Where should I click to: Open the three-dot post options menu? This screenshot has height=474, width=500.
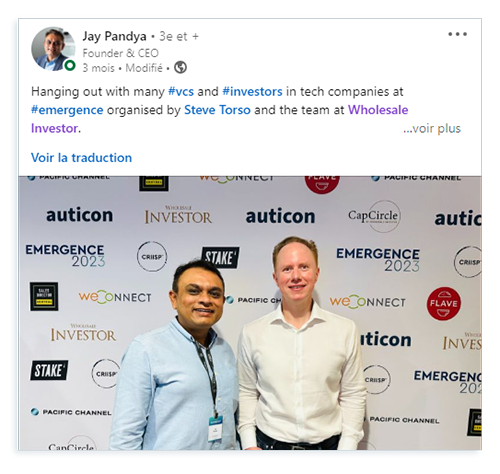(457, 34)
